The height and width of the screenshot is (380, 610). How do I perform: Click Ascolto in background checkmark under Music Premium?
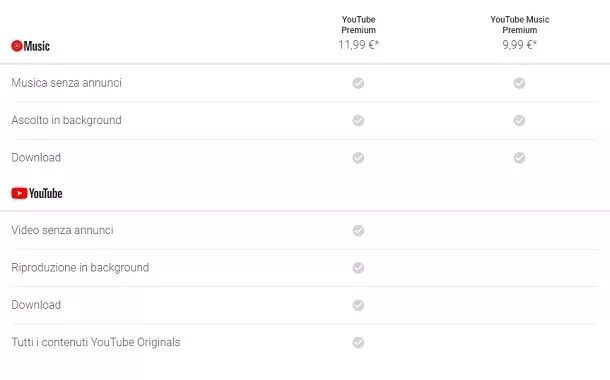(x=519, y=120)
